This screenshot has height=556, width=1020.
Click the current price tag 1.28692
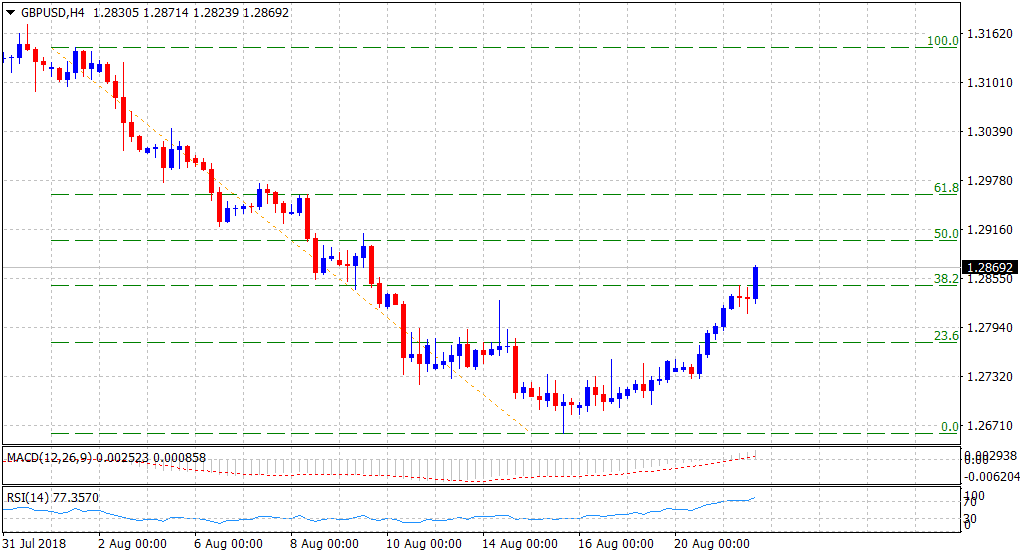coord(990,268)
